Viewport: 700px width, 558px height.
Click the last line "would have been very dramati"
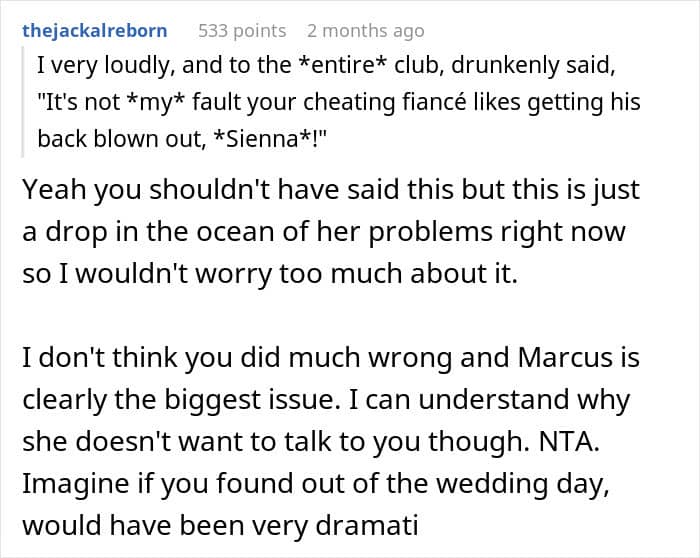click(x=221, y=525)
